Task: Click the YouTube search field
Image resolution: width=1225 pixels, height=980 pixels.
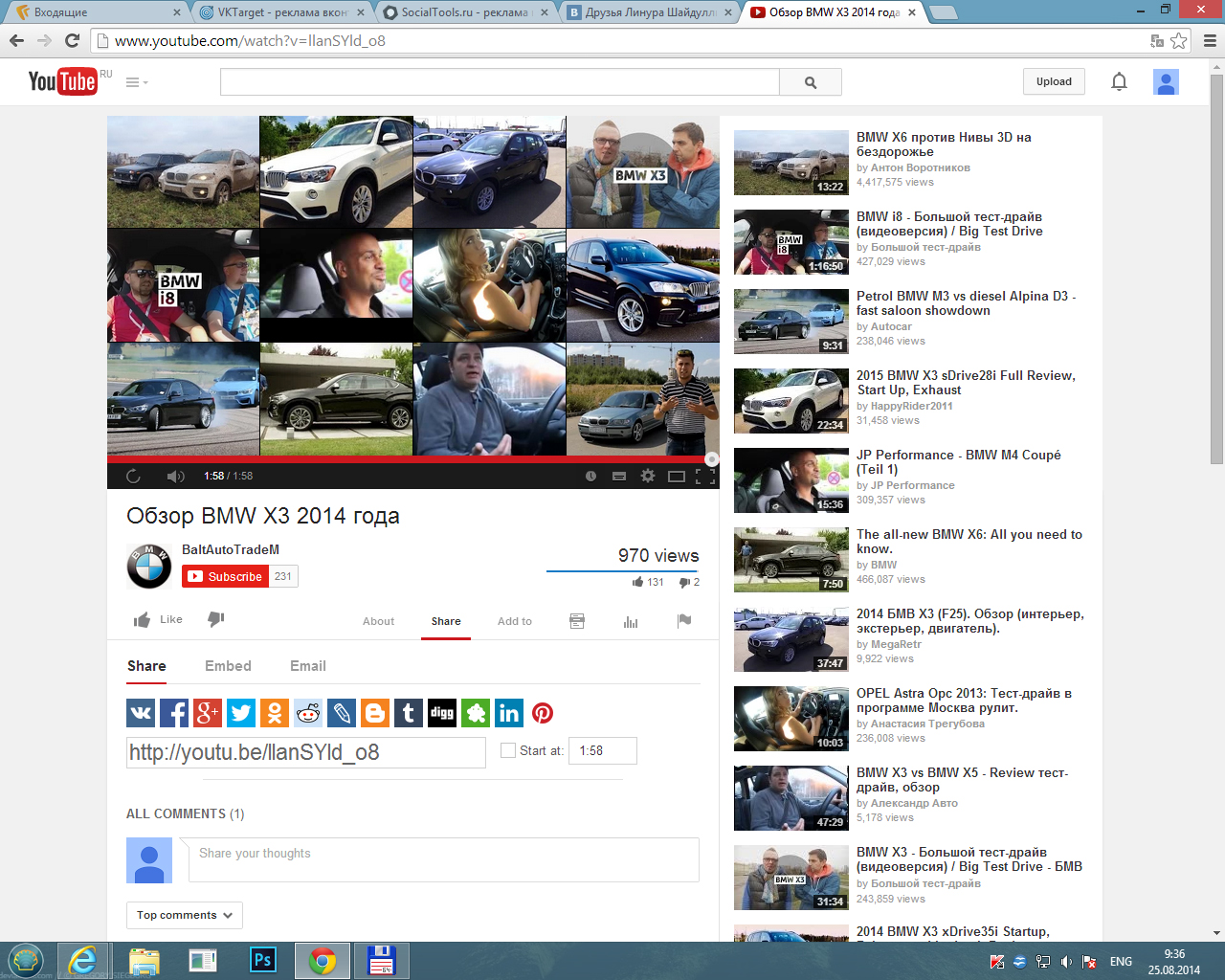Action: pyautogui.click(x=500, y=82)
